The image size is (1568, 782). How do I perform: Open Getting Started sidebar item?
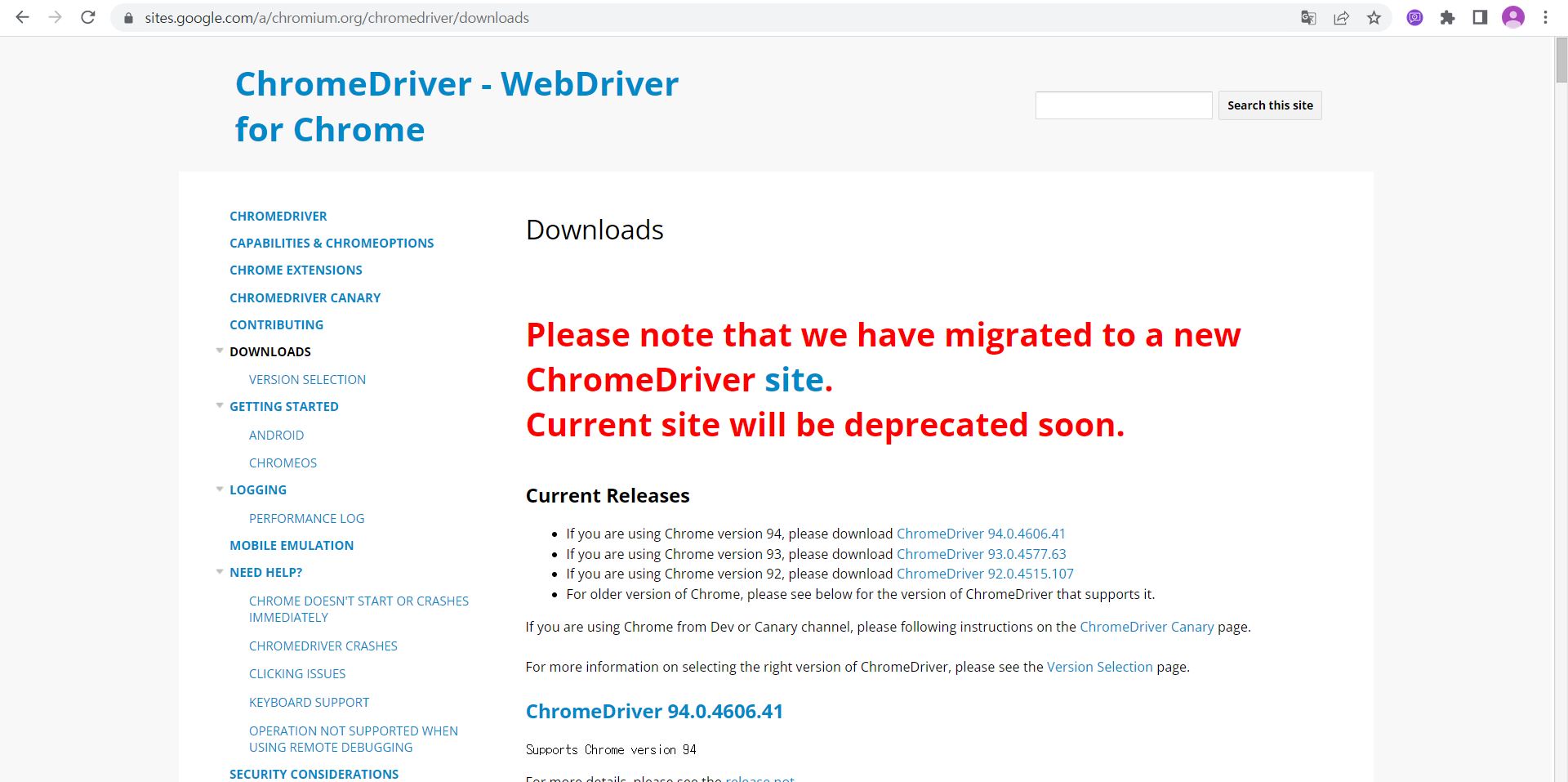coord(283,406)
